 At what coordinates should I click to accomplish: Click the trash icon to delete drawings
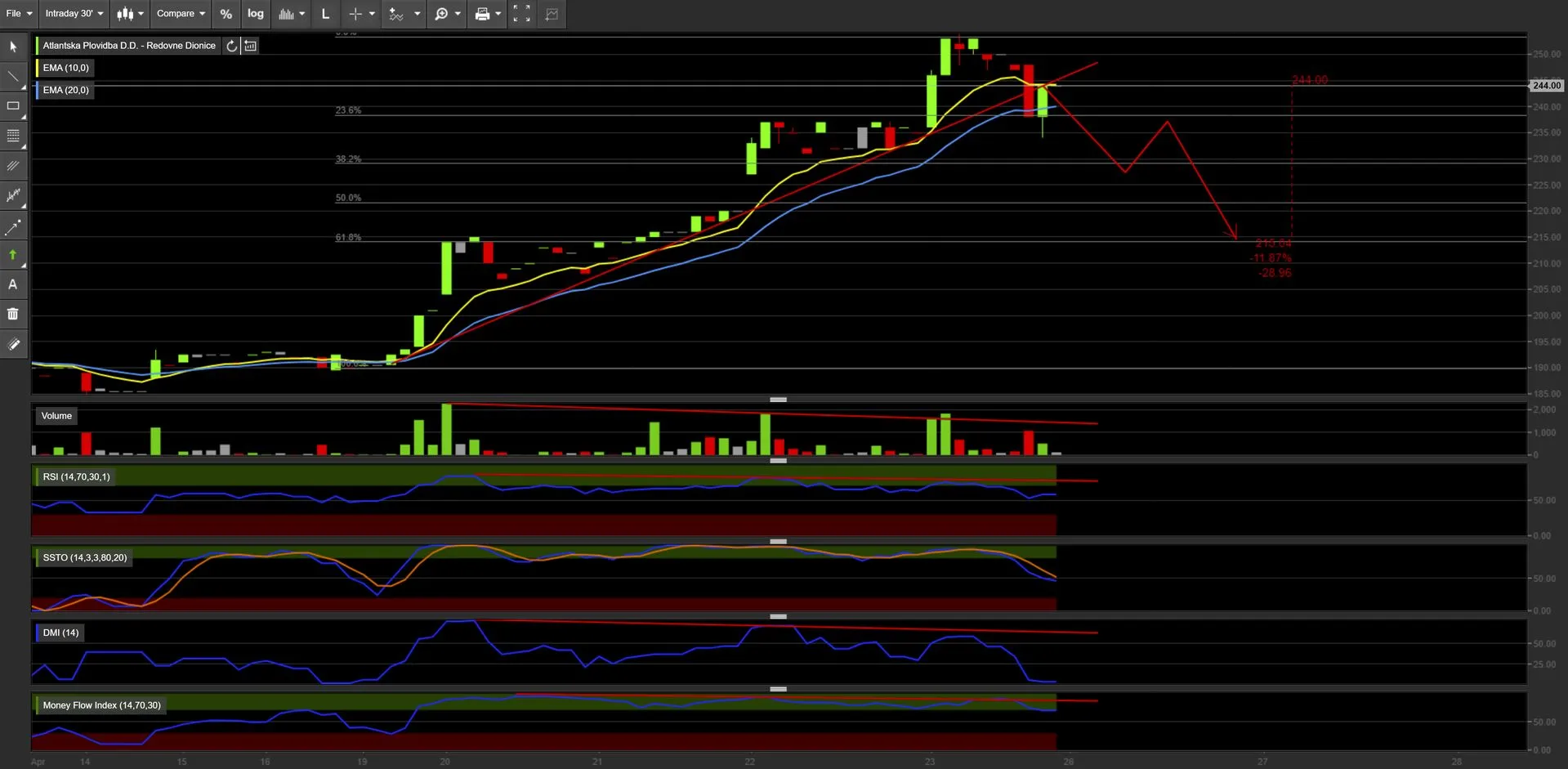(13, 314)
